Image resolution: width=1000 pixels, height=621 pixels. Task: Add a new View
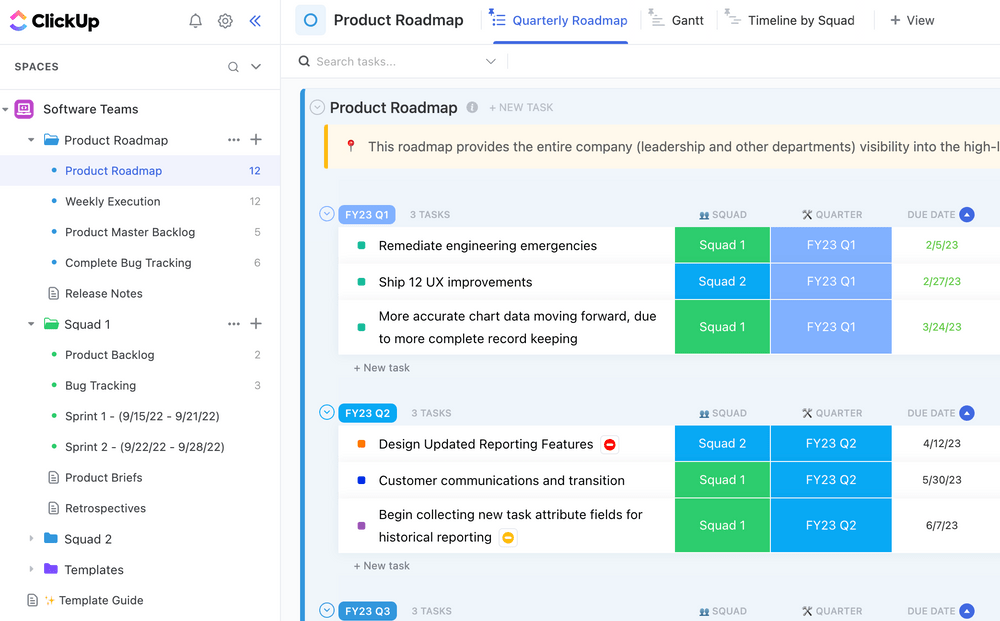(912, 20)
